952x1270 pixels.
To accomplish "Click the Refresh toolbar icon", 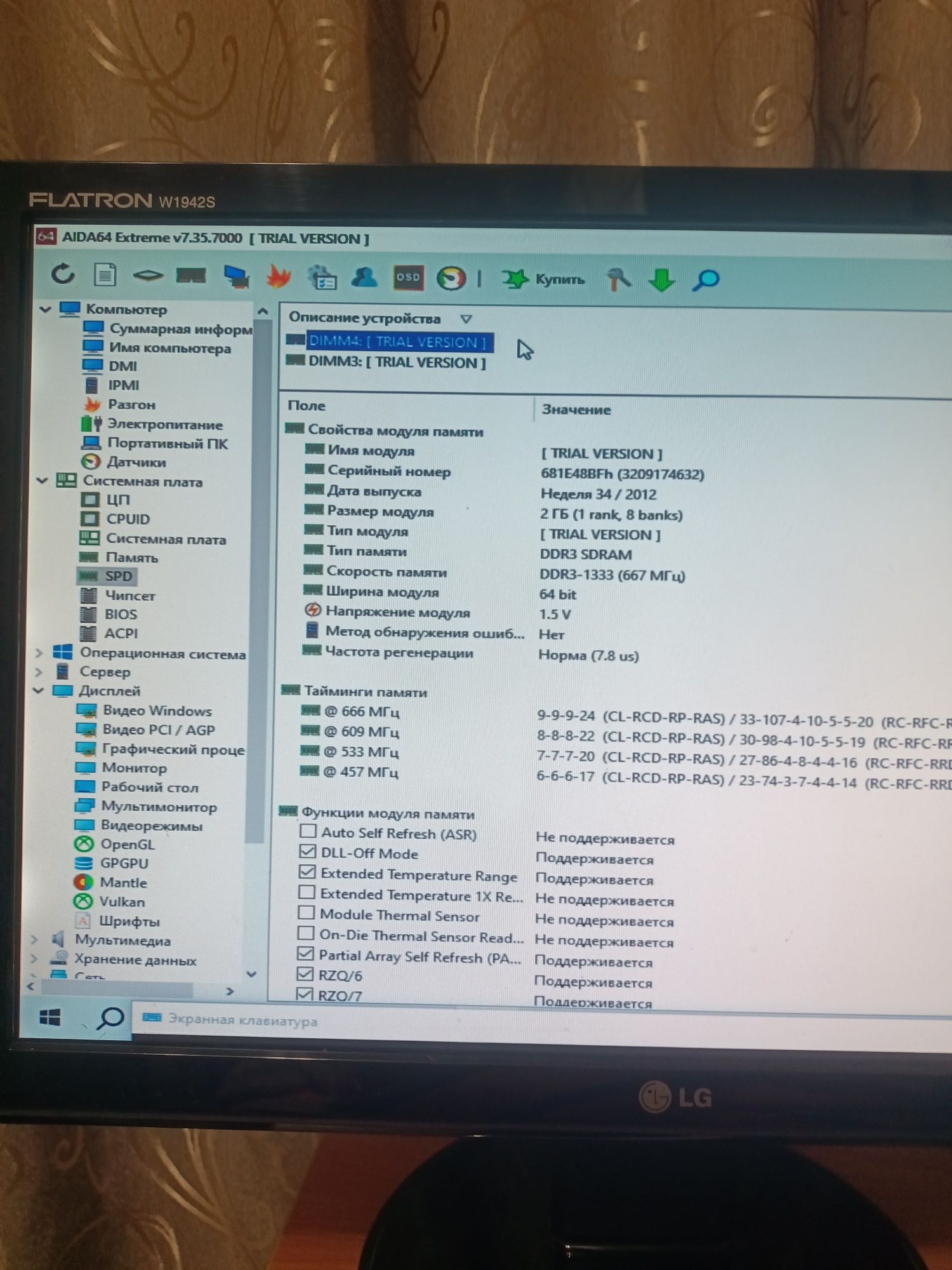I will point(62,274).
